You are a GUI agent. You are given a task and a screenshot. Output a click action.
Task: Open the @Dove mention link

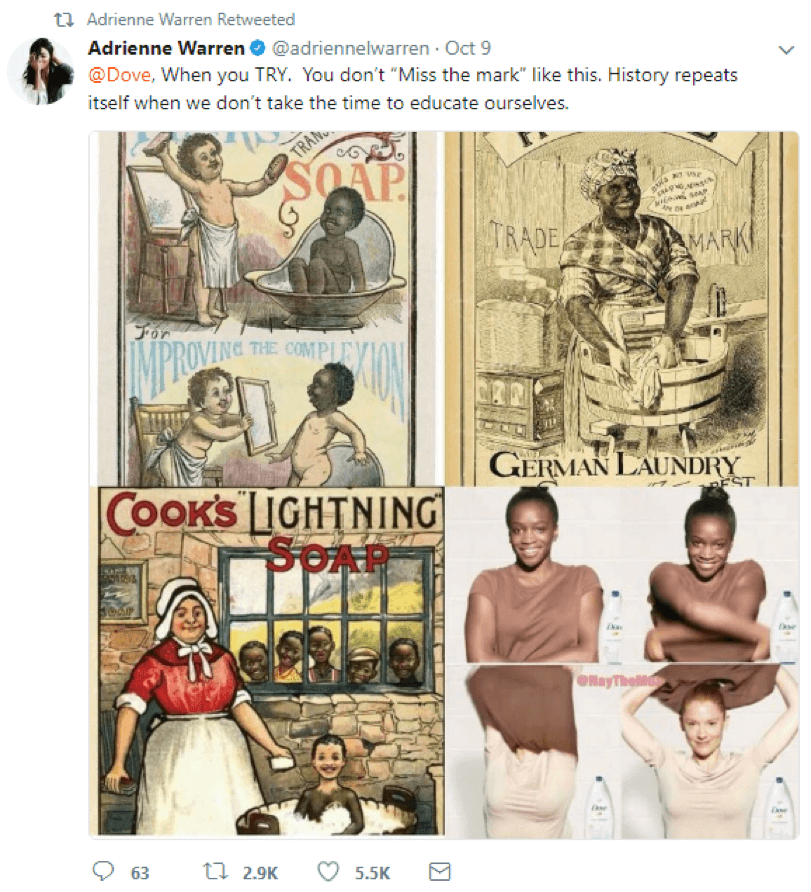click(x=119, y=75)
